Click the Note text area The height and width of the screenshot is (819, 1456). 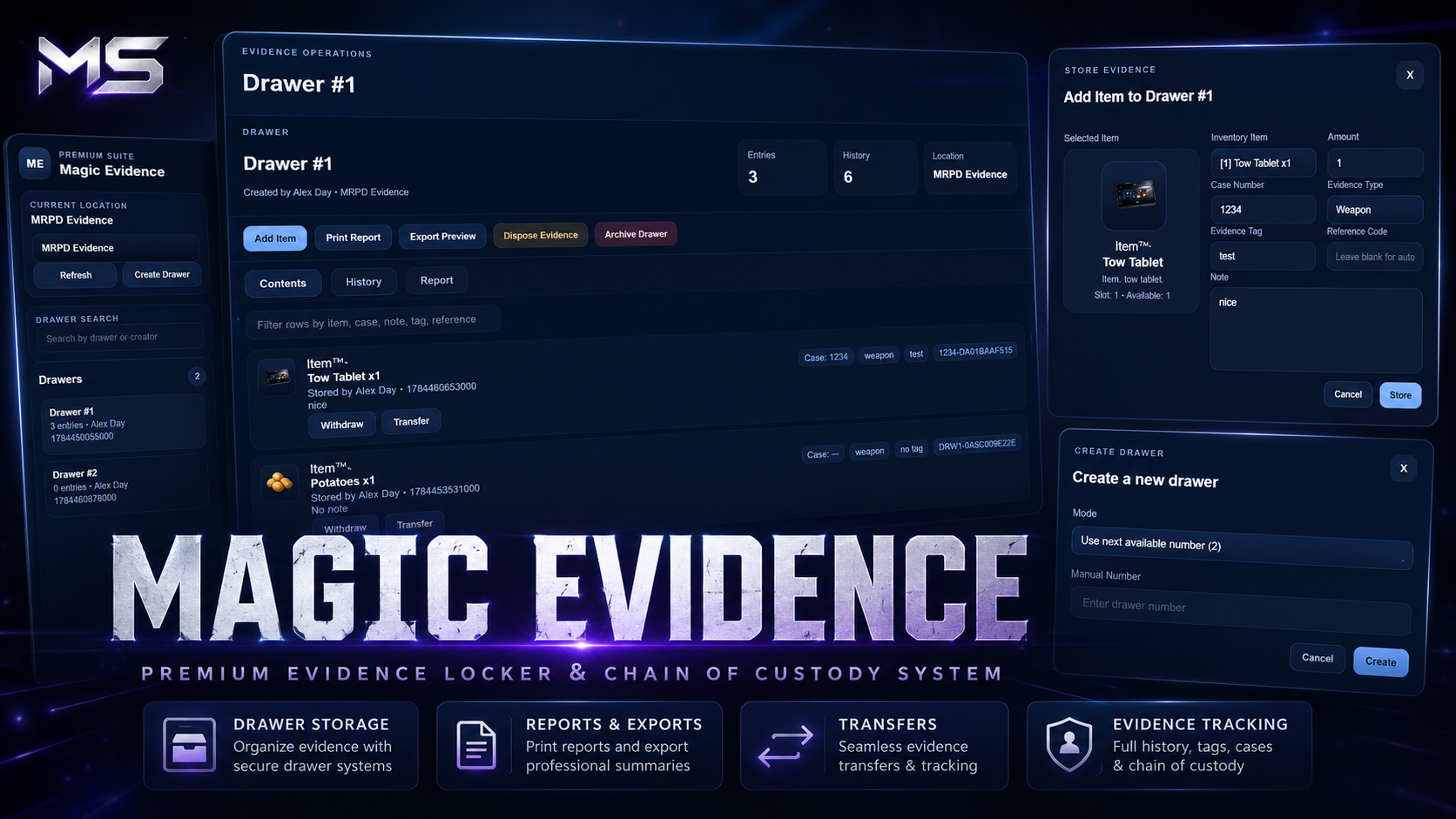(x=1316, y=330)
